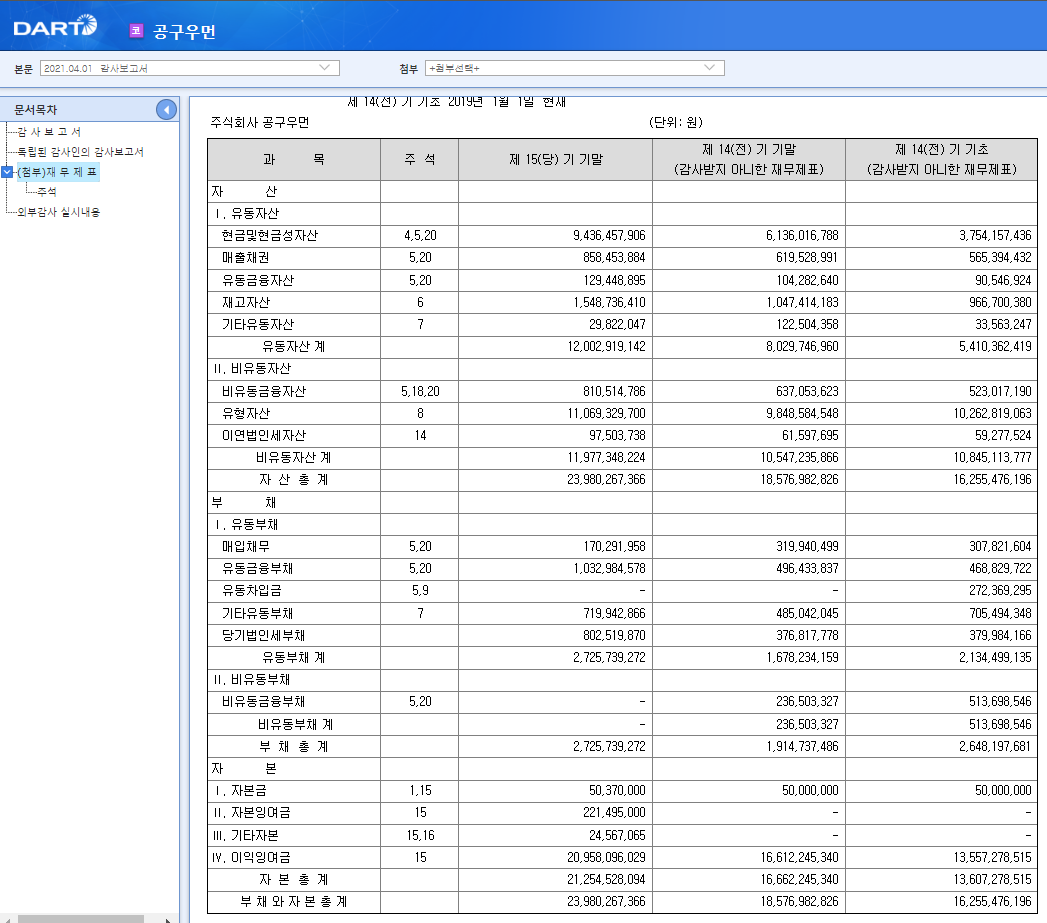Click 기타유동자산 row label

point(258,325)
